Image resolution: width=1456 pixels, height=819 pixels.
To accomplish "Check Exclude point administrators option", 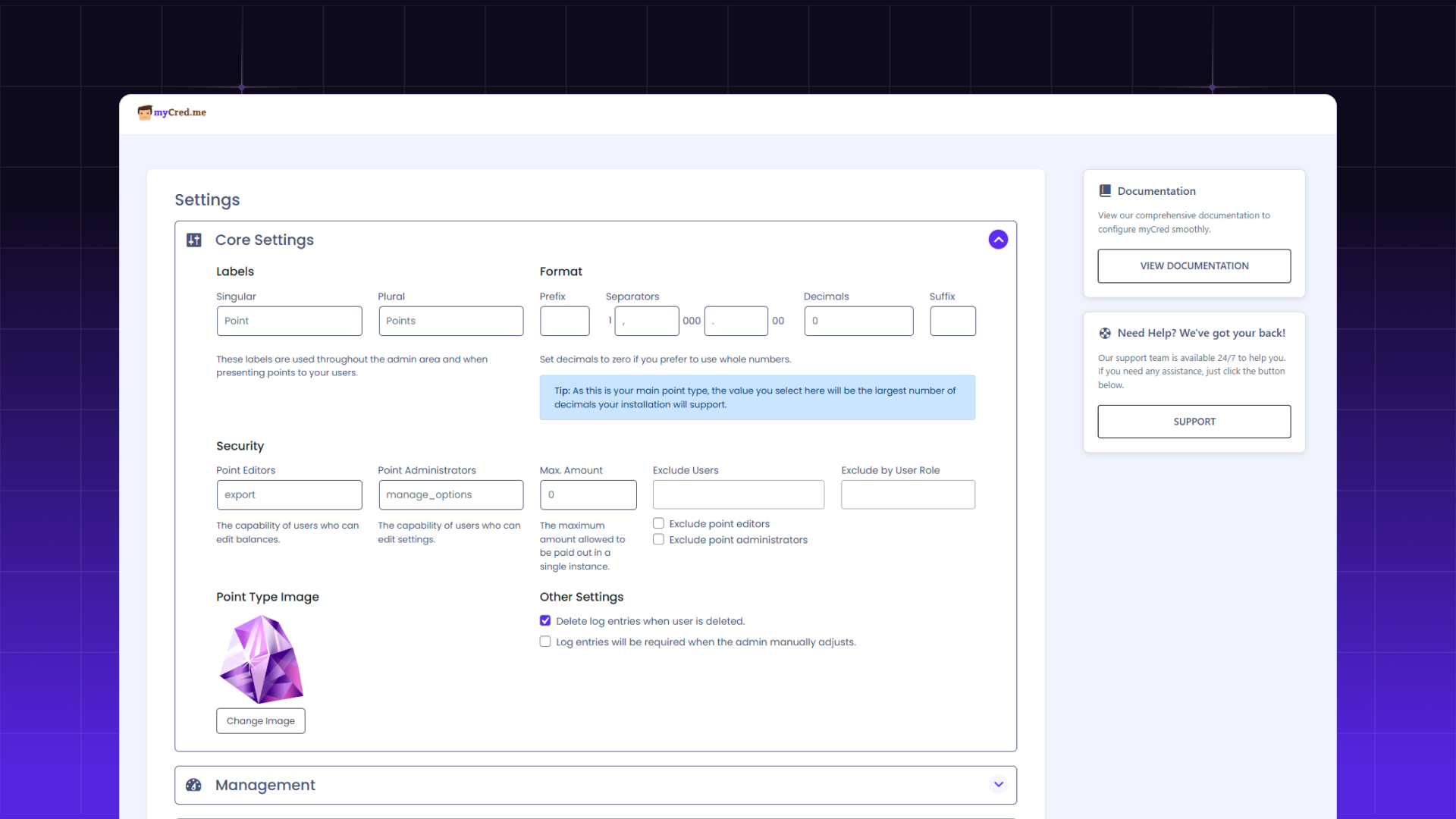I will point(658,539).
